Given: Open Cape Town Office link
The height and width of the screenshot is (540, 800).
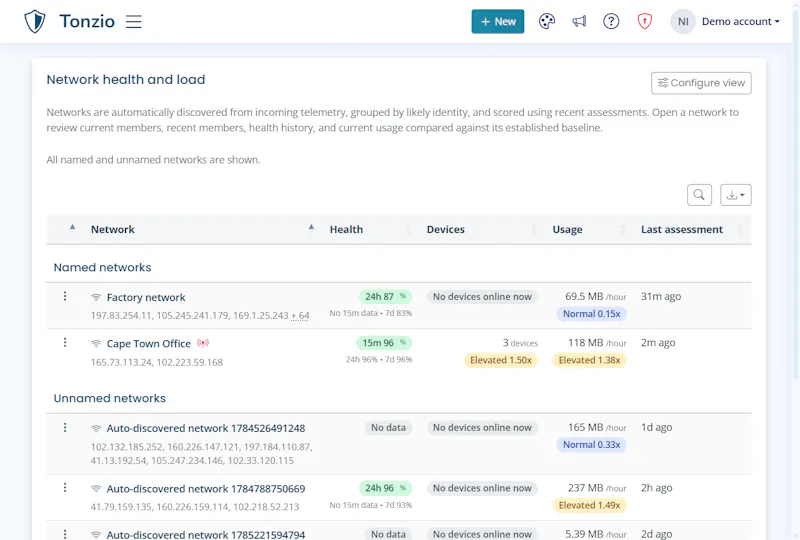Looking at the screenshot, I should (x=148, y=344).
